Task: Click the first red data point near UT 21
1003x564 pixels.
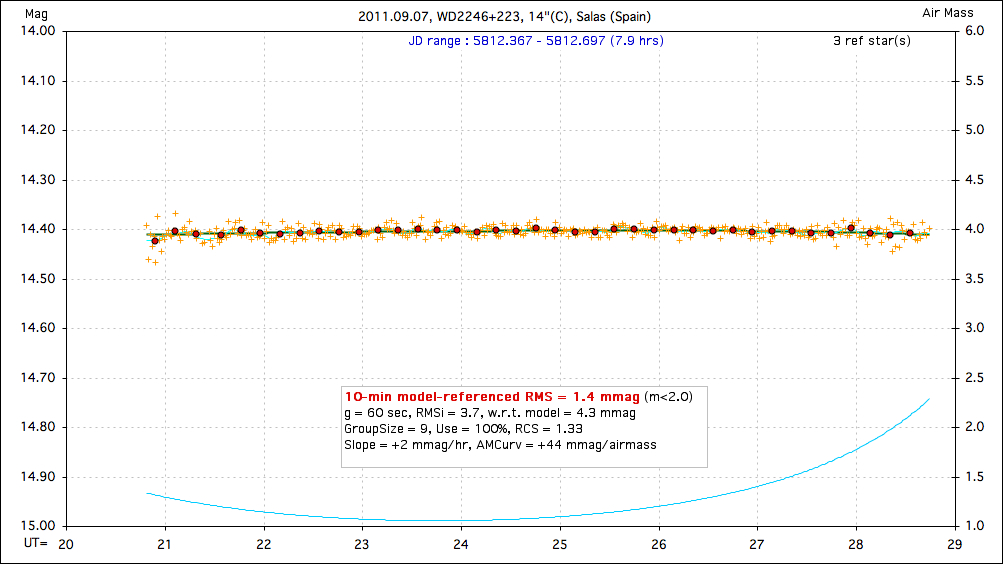Action: pos(155,241)
